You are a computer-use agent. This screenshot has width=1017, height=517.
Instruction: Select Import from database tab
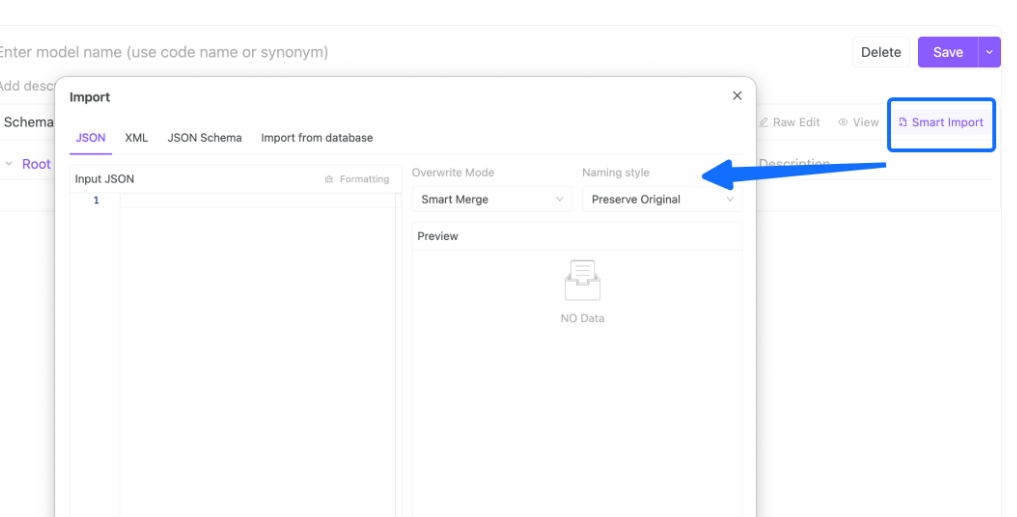click(317, 138)
